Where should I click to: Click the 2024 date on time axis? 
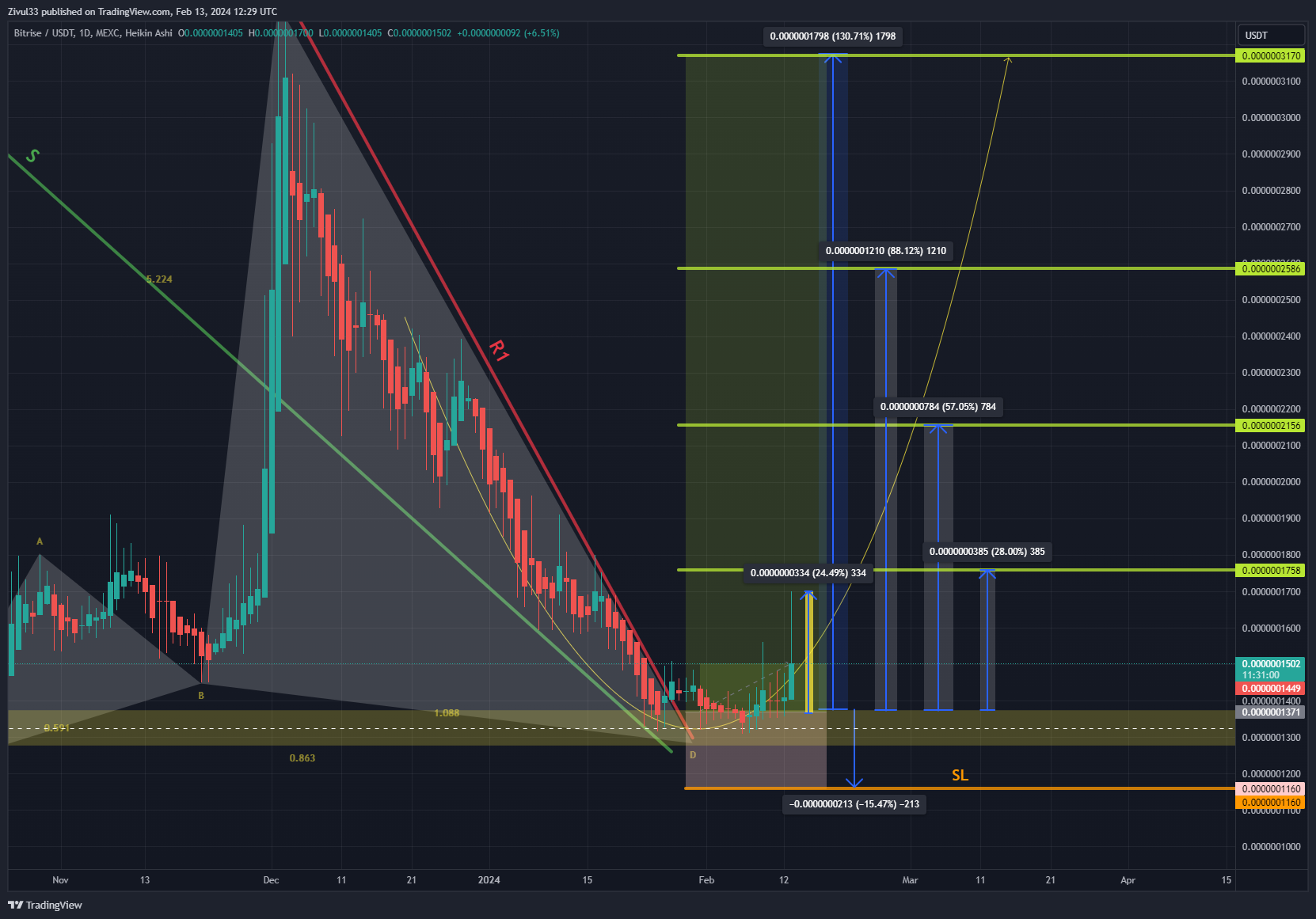coord(489,880)
